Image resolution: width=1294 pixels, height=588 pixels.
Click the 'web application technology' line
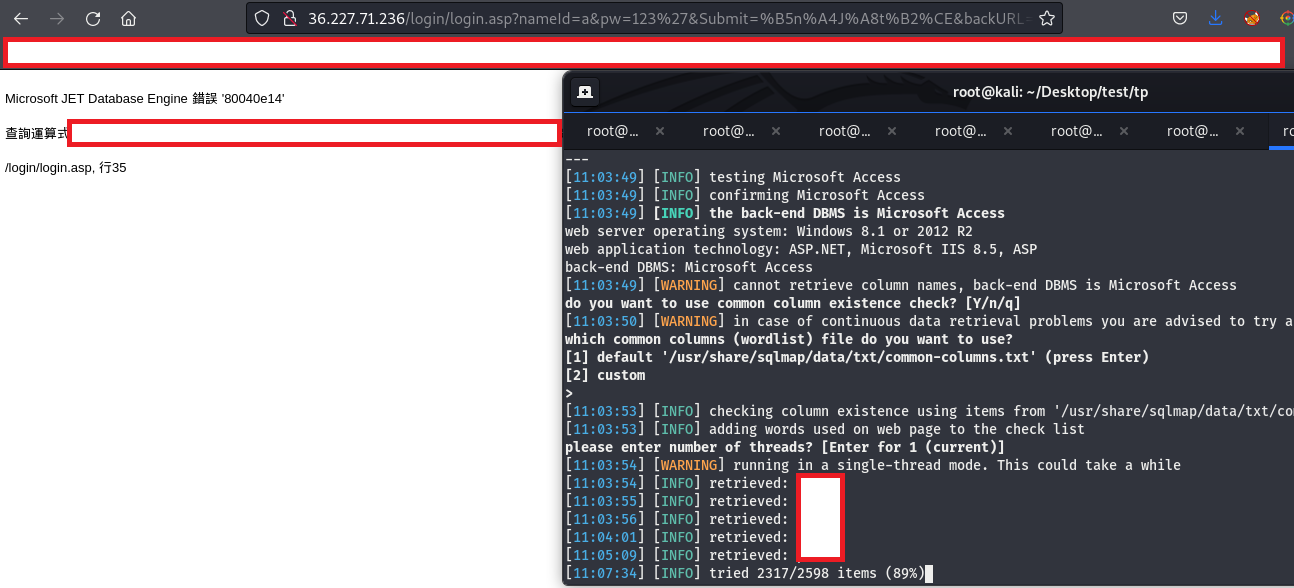click(x=801, y=249)
